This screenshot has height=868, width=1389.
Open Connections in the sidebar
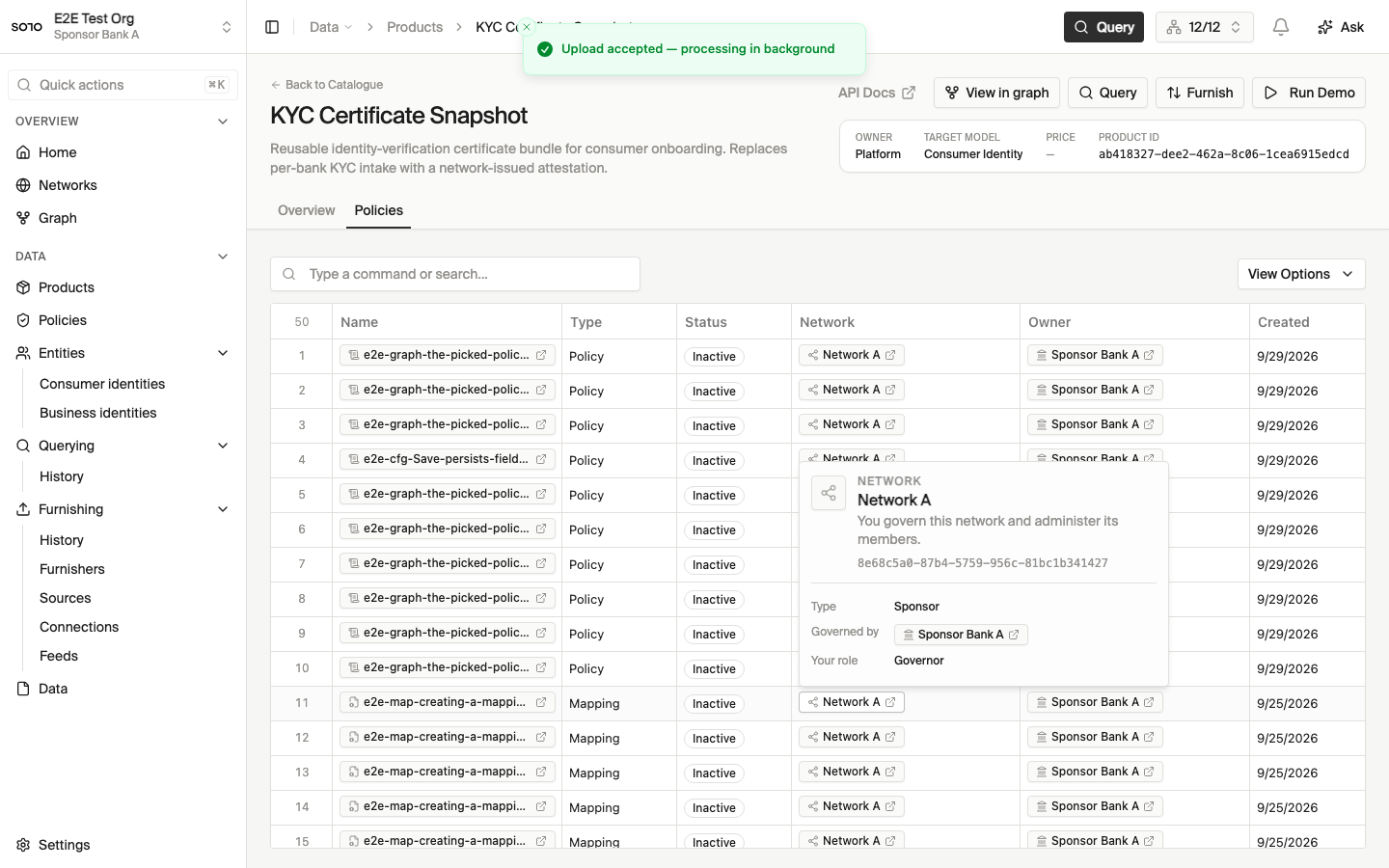click(x=79, y=627)
